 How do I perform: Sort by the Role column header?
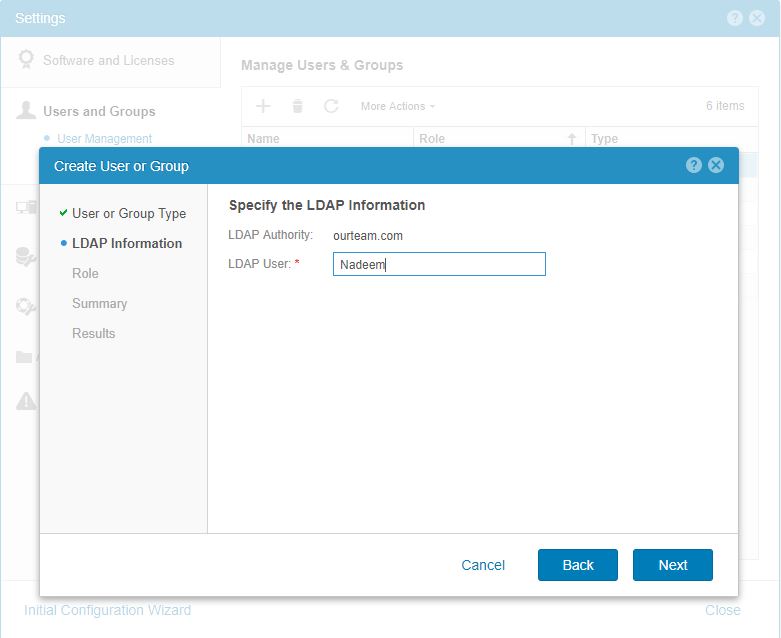pos(432,139)
